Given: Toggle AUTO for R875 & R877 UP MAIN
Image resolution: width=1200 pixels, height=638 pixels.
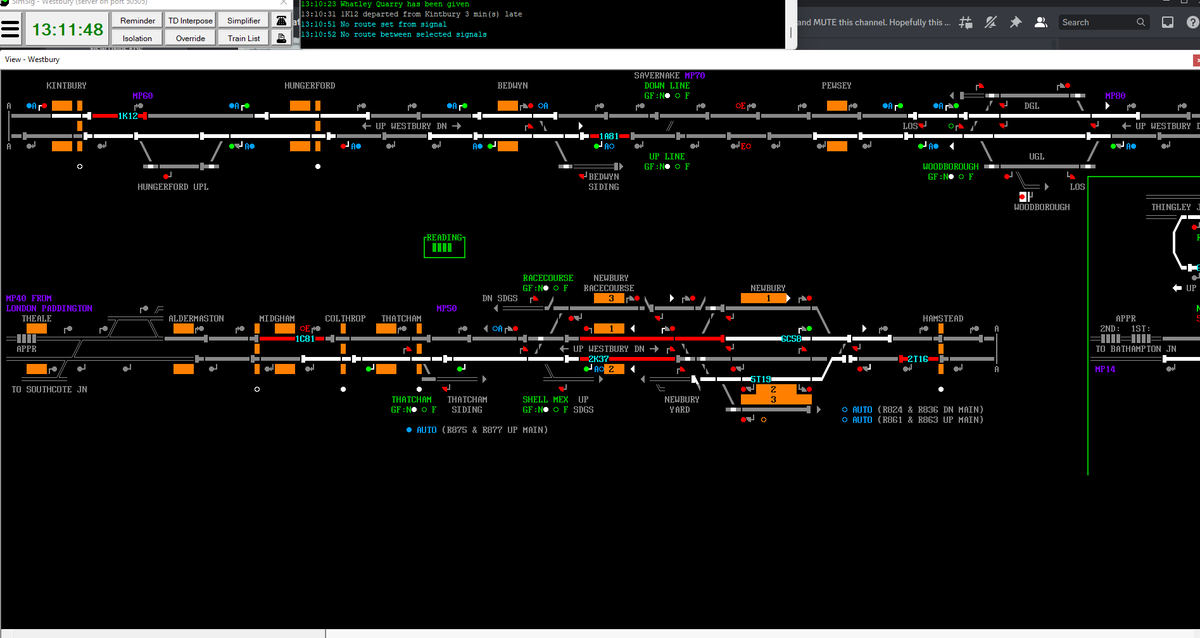Looking at the screenshot, I should click(409, 429).
